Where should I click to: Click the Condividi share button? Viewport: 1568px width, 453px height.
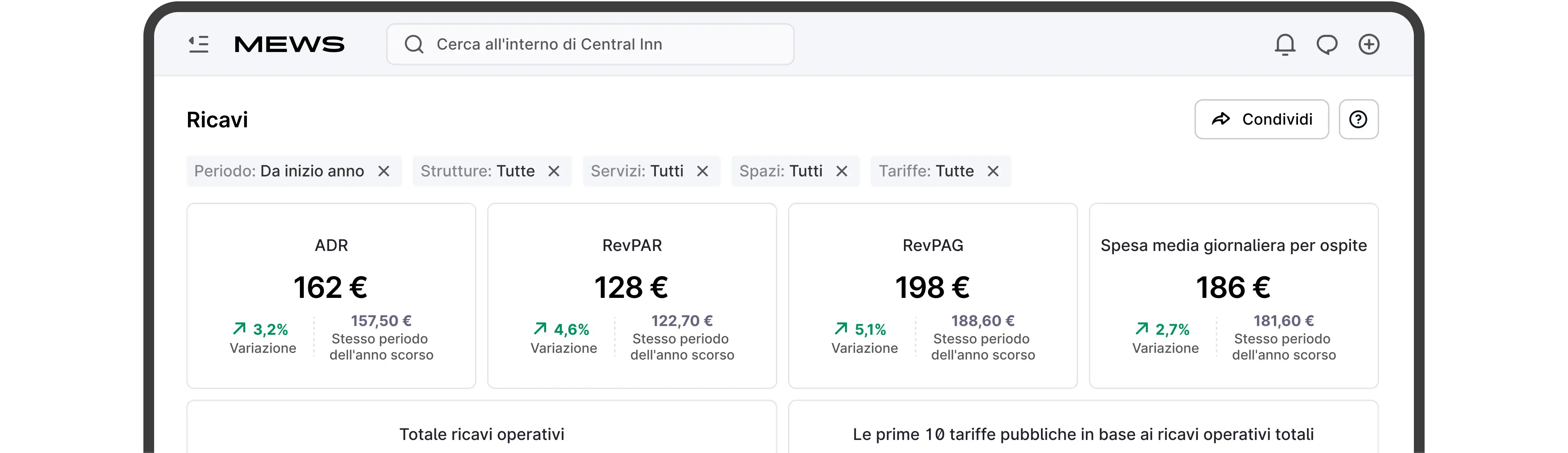pos(1262,119)
